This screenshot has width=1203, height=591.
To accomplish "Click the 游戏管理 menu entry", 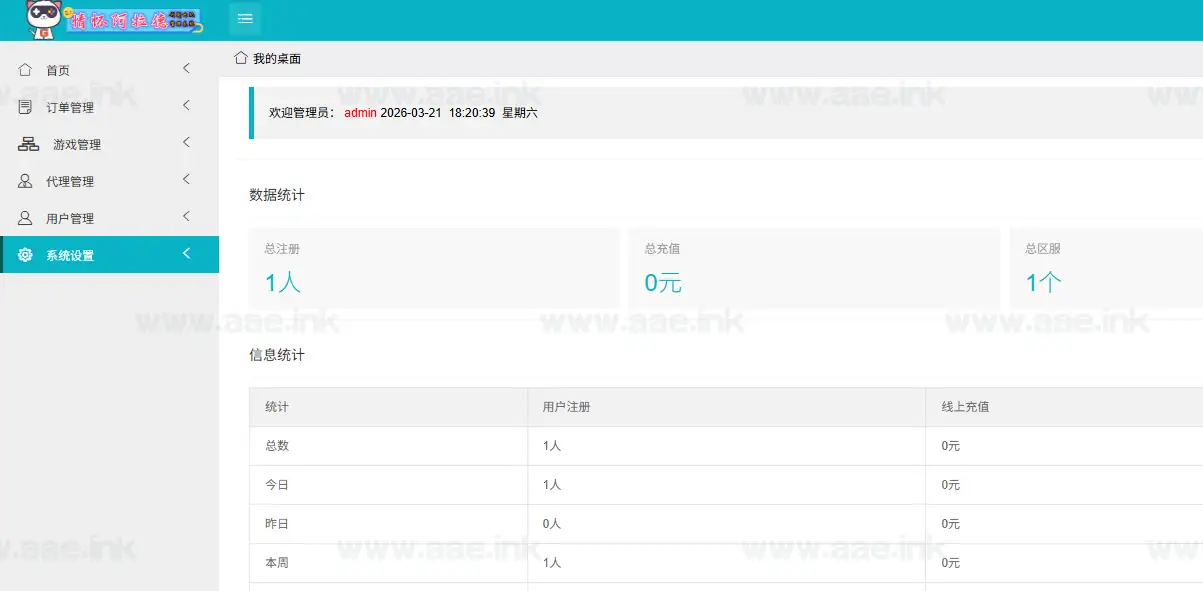I will click(72, 143).
